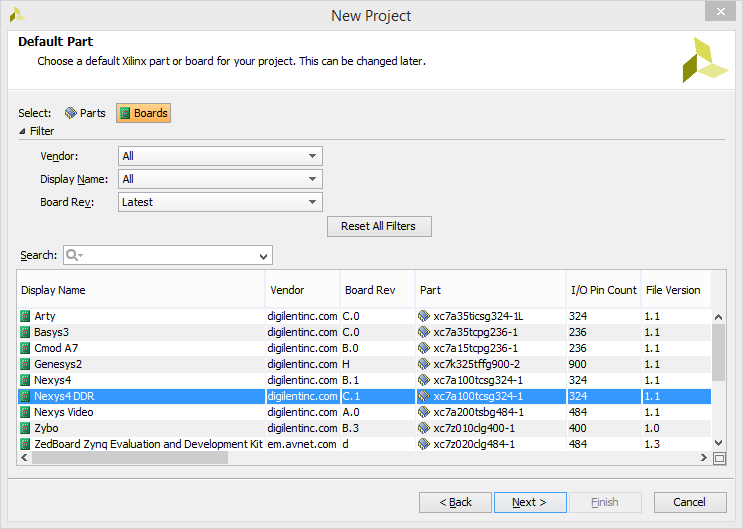Click the table corner settings icon
Image resolution: width=743 pixels, height=529 pixels.
[719, 458]
